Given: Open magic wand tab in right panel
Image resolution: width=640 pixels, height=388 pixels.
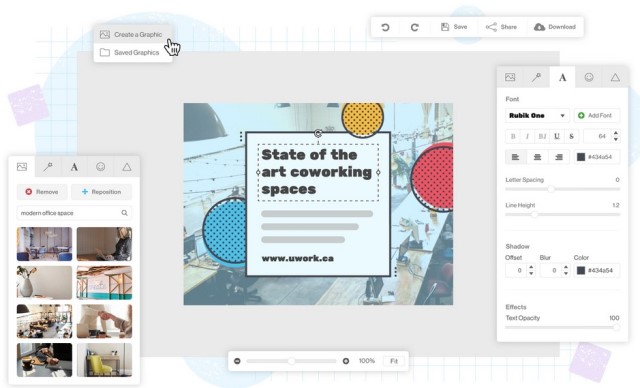Looking at the screenshot, I should (x=536, y=77).
